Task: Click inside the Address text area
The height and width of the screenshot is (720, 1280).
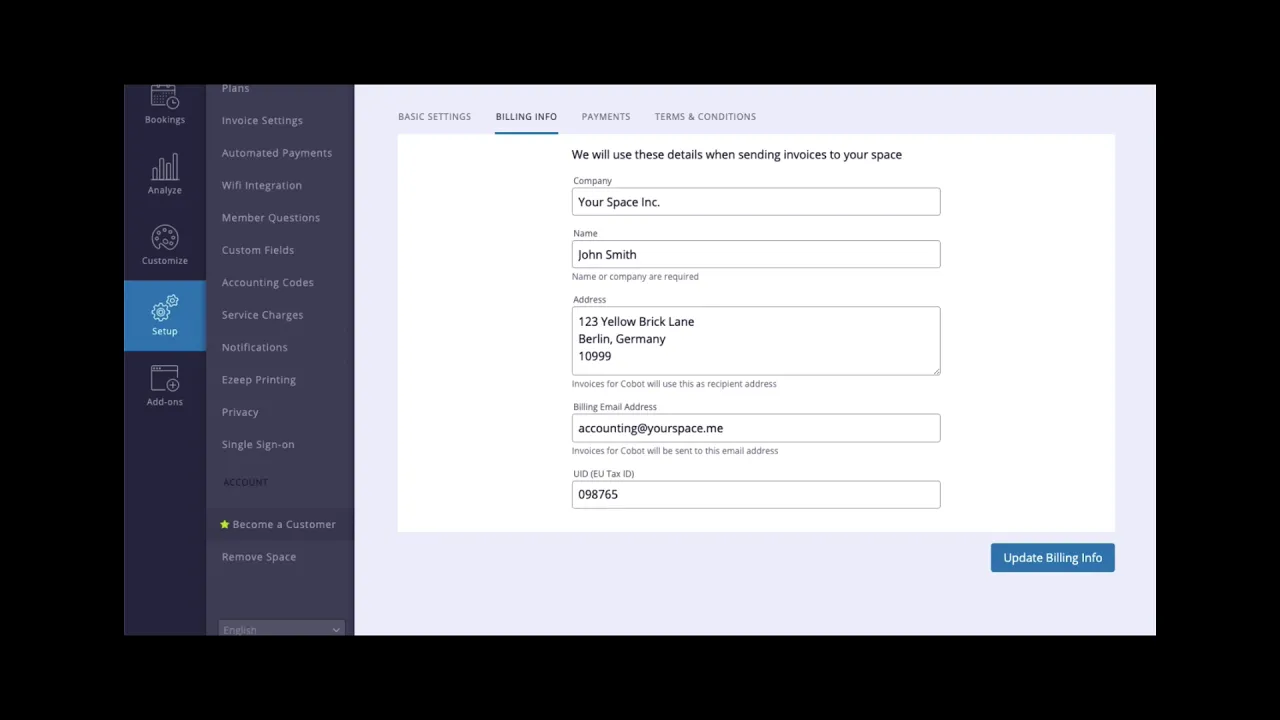Action: pyautogui.click(x=756, y=341)
